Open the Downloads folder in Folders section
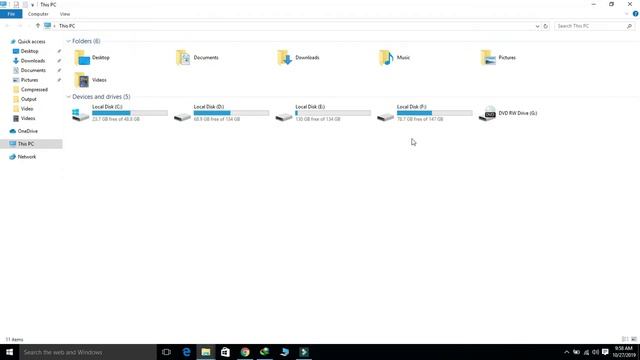This screenshot has height=360, width=640. pos(299,58)
